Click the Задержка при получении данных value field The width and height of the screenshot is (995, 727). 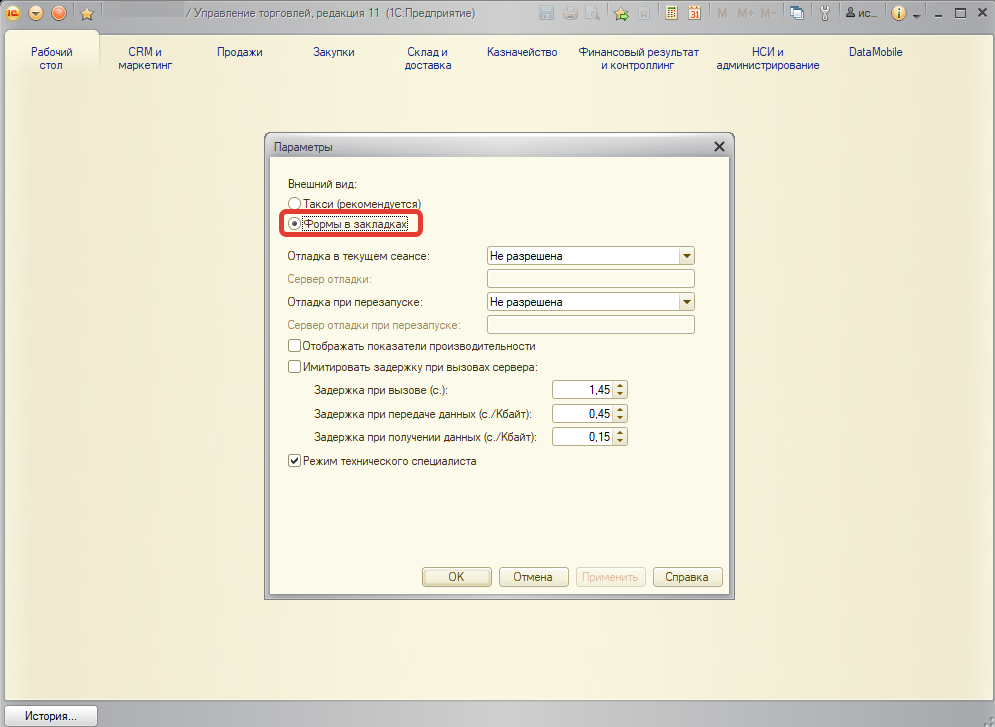pyautogui.click(x=583, y=436)
